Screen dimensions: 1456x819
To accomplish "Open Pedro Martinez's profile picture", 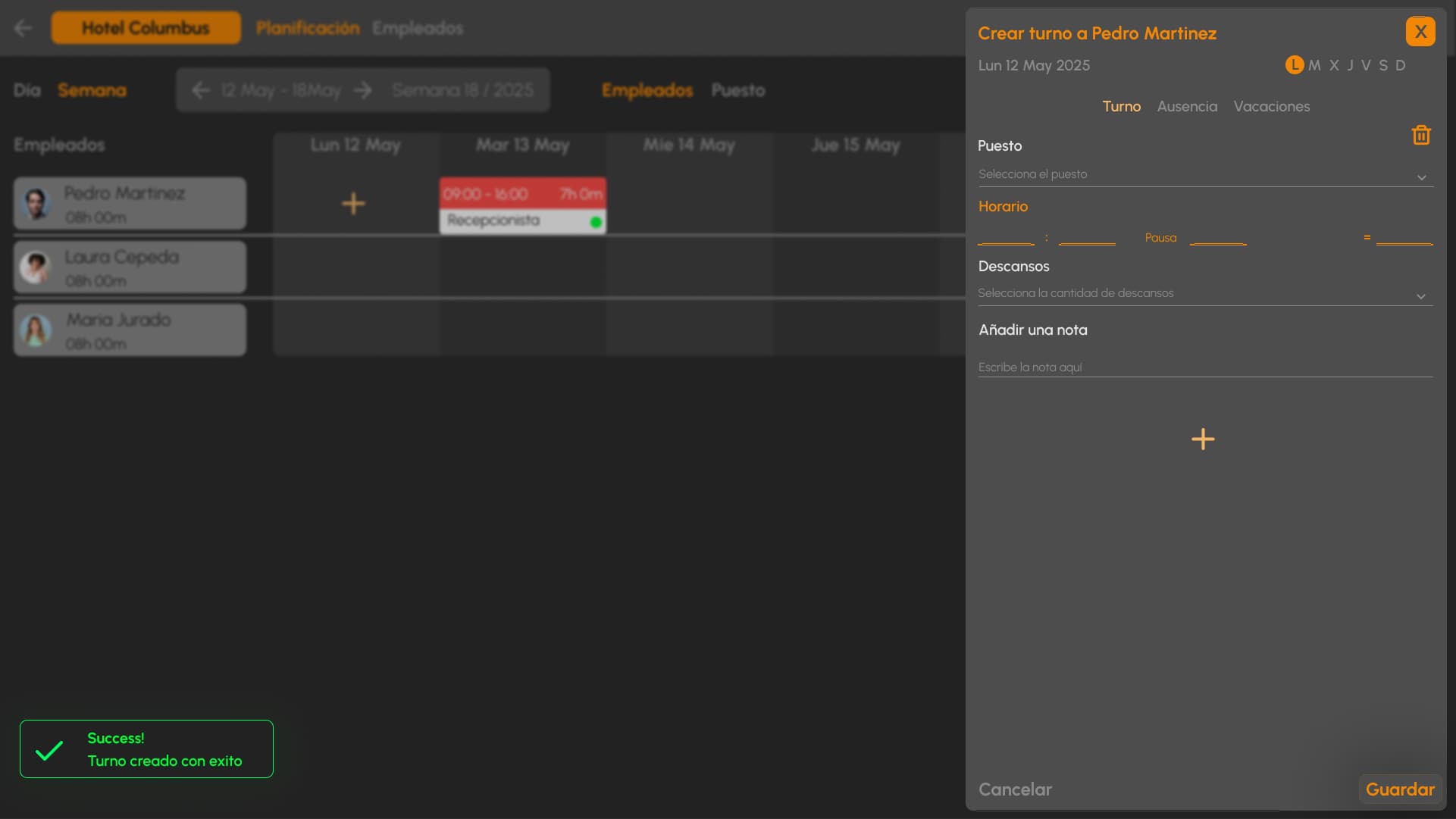I will point(34,203).
